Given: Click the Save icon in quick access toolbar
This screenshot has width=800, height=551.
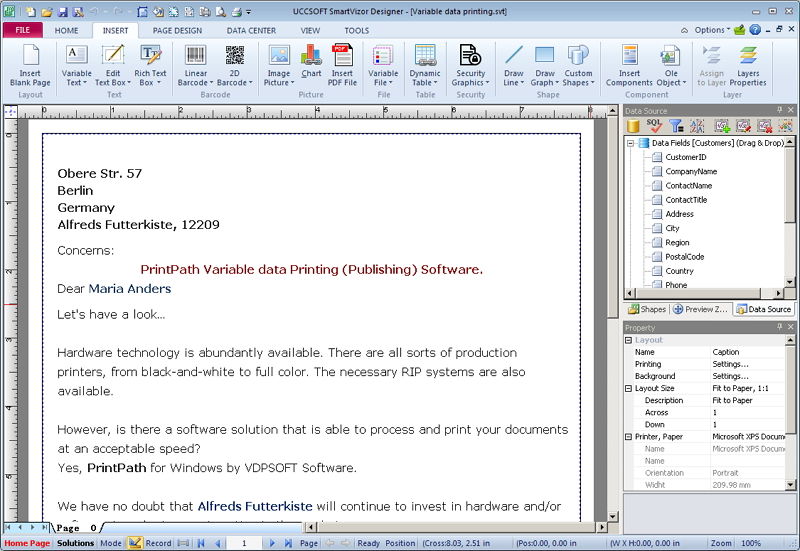Looking at the screenshot, I should point(62,11).
